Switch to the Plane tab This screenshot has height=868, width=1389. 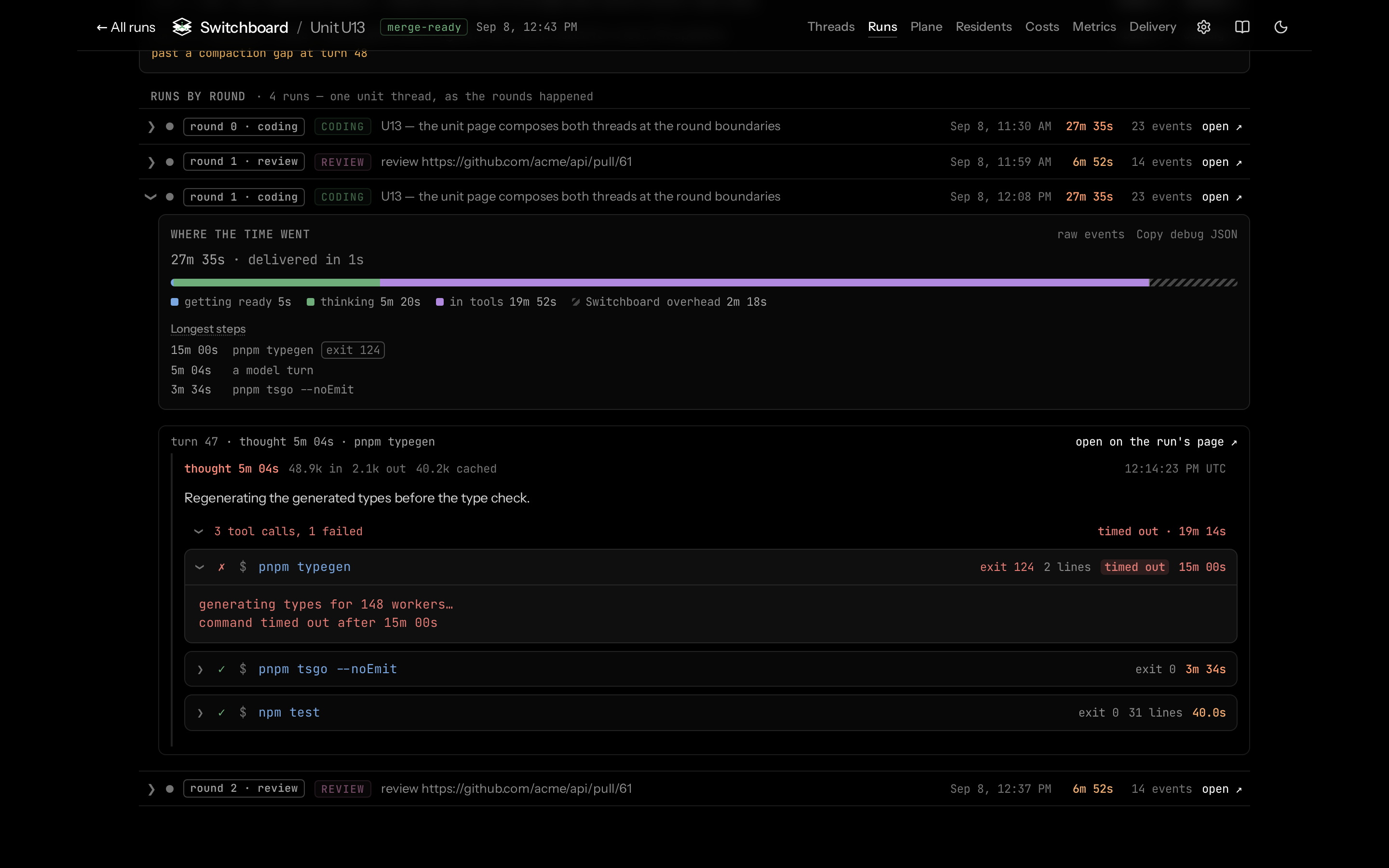click(x=926, y=27)
